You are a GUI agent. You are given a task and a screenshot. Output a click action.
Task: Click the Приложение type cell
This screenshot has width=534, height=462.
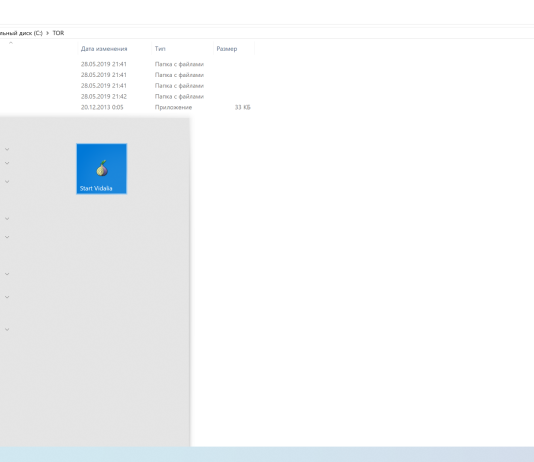point(173,107)
